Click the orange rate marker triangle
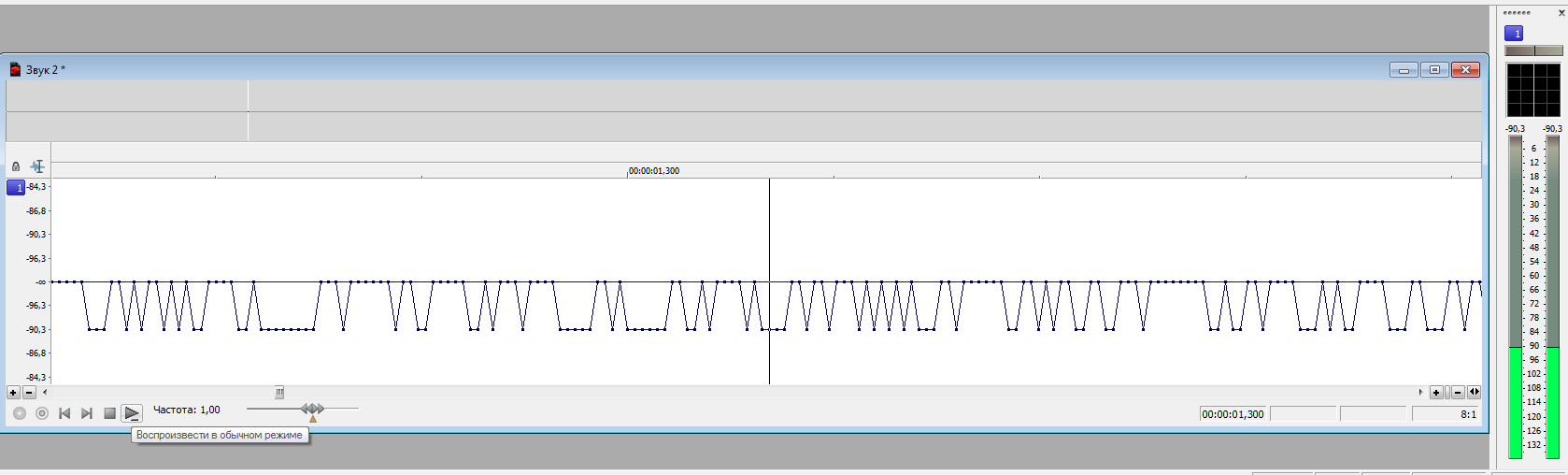The width and height of the screenshot is (1568, 475). pyautogui.click(x=313, y=419)
